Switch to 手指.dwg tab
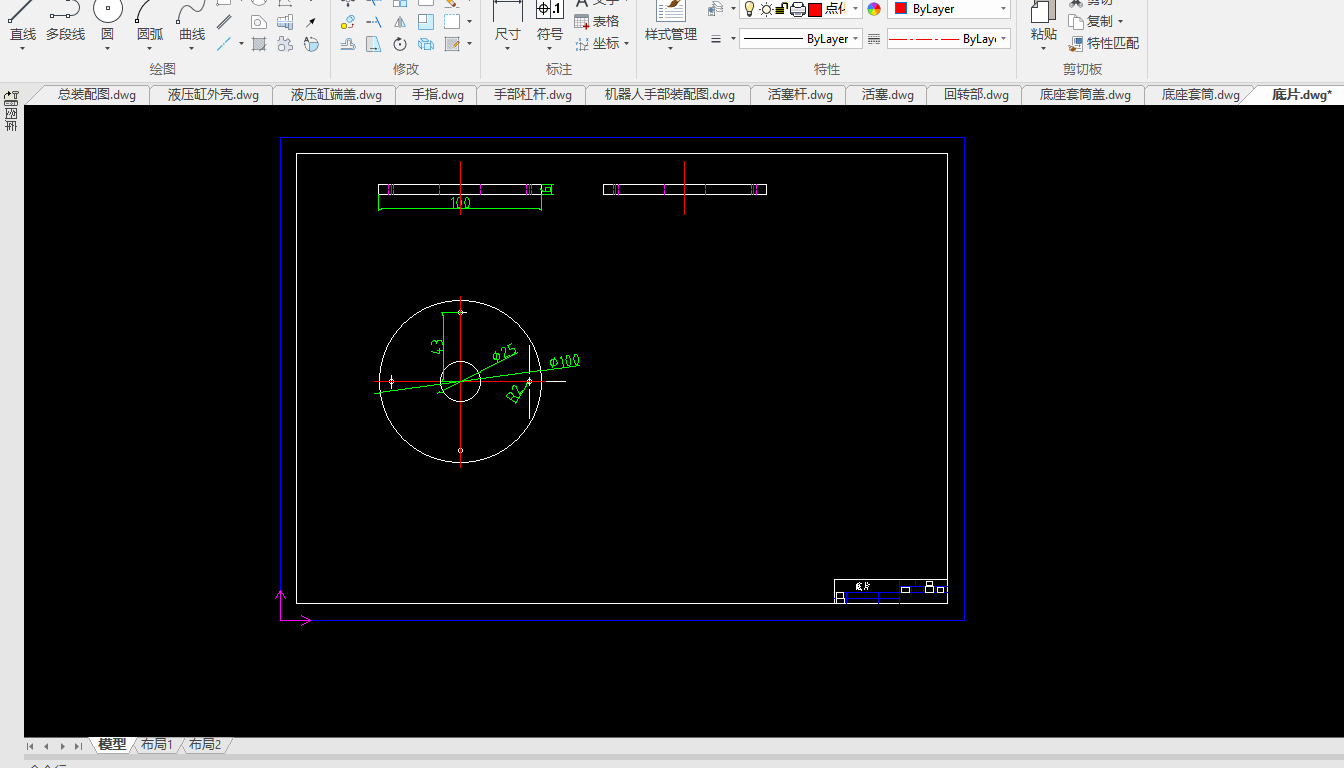The image size is (1344, 768). [438, 95]
